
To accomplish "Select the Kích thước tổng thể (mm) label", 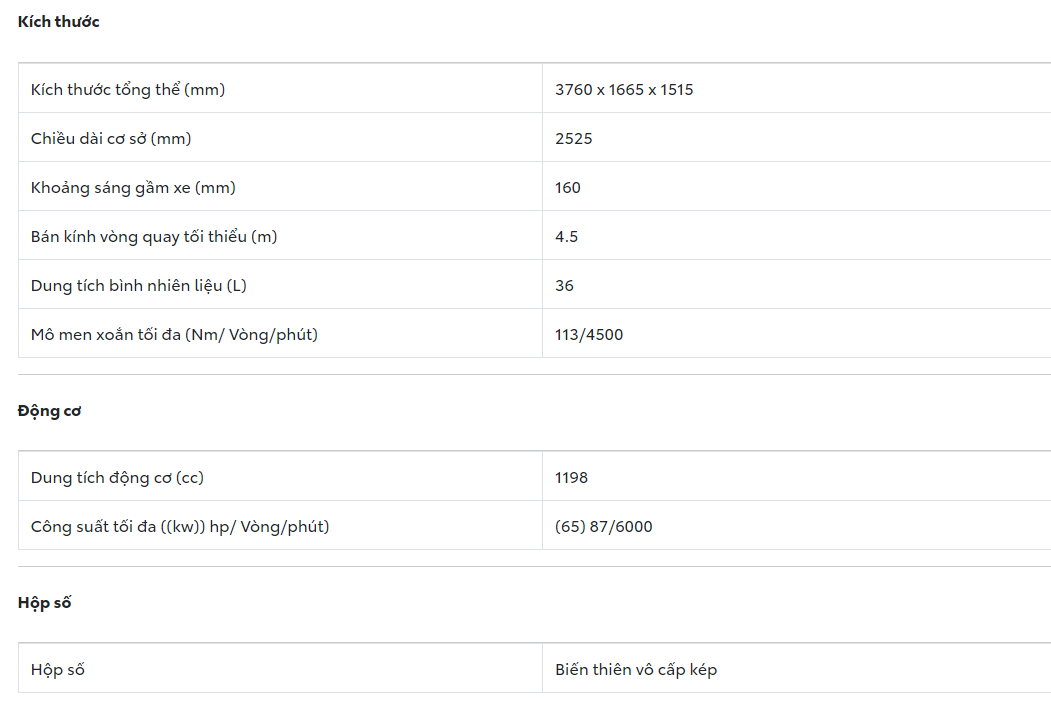I will tap(128, 90).
